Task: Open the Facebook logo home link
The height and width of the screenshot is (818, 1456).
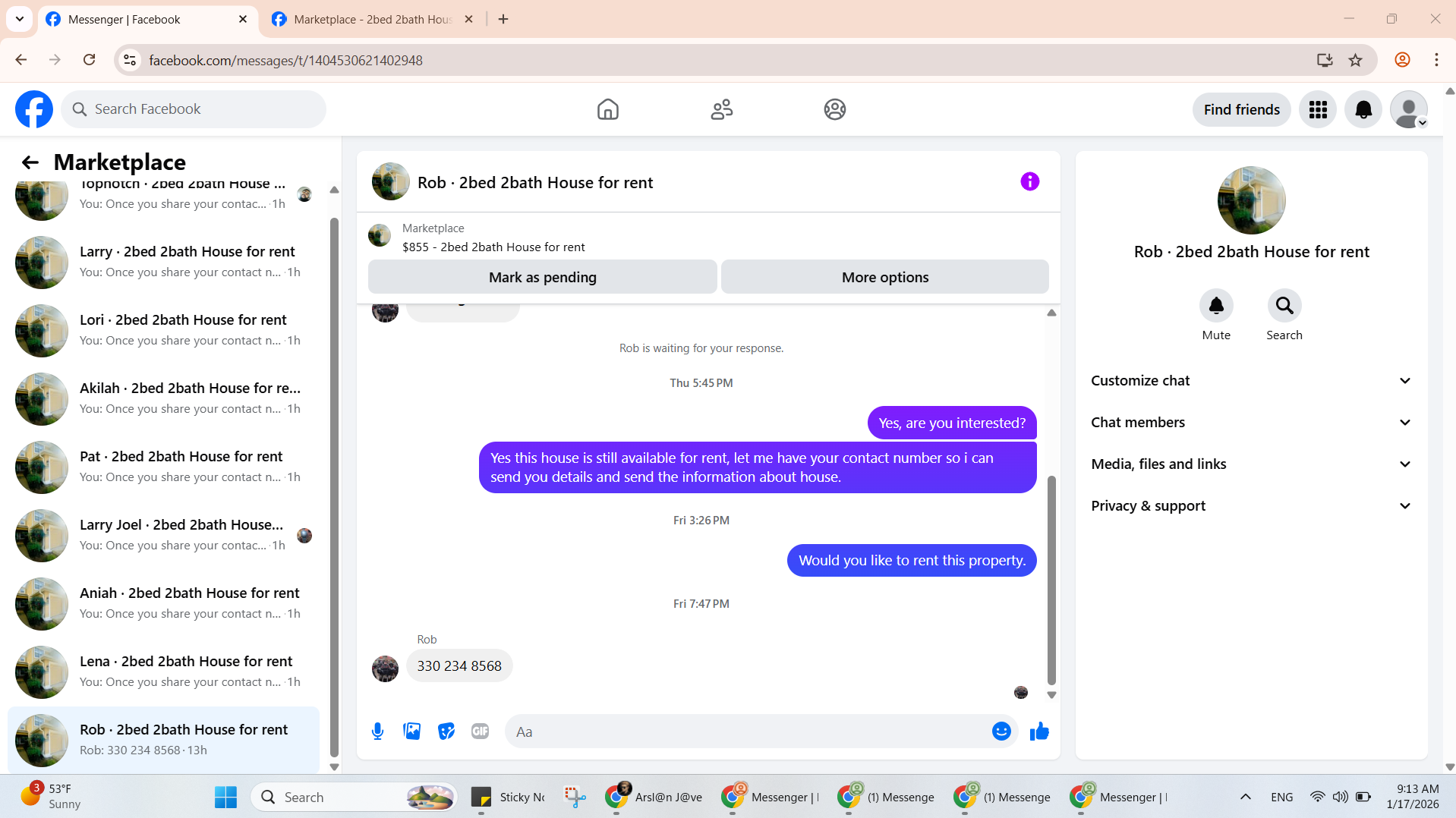Action: click(34, 109)
